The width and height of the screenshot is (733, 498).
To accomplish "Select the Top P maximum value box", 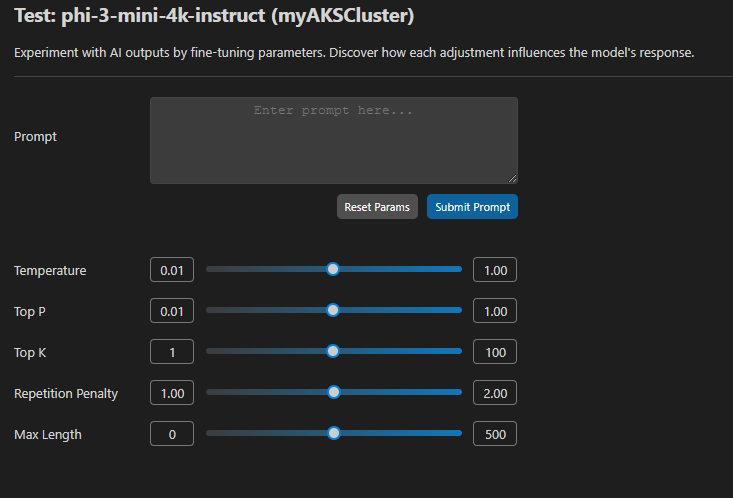I will pos(495,311).
